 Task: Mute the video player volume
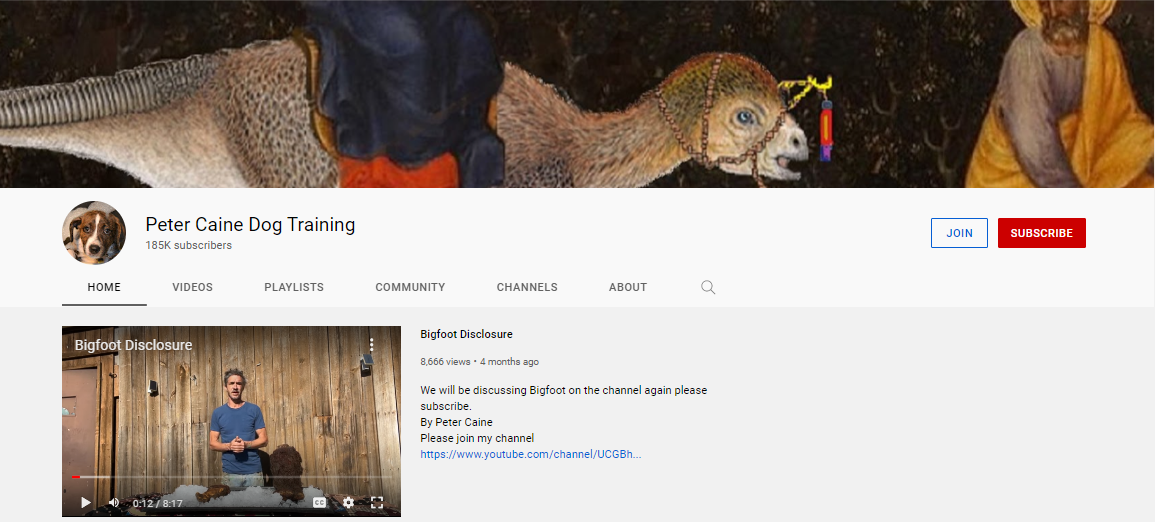coord(114,502)
